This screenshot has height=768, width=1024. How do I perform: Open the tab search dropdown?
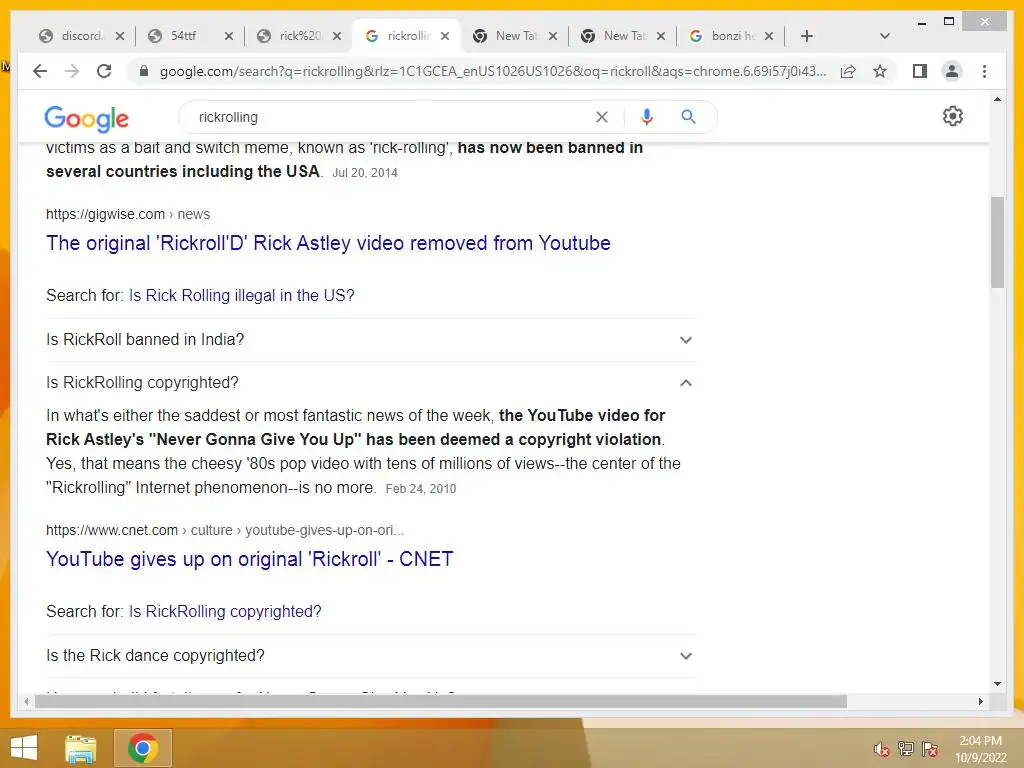pyautogui.click(x=885, y=36)
